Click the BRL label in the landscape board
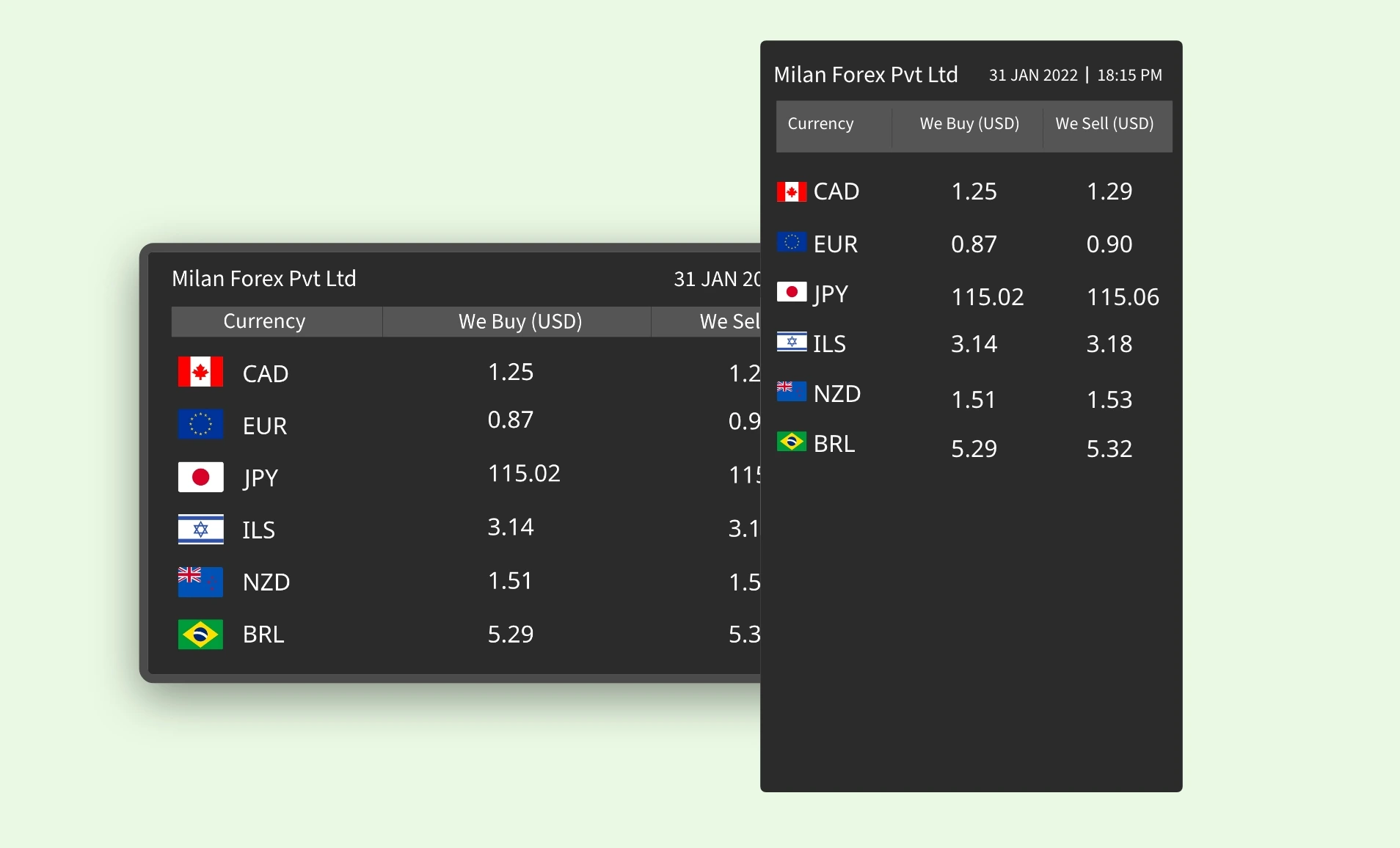 click(x=263, y=635)
